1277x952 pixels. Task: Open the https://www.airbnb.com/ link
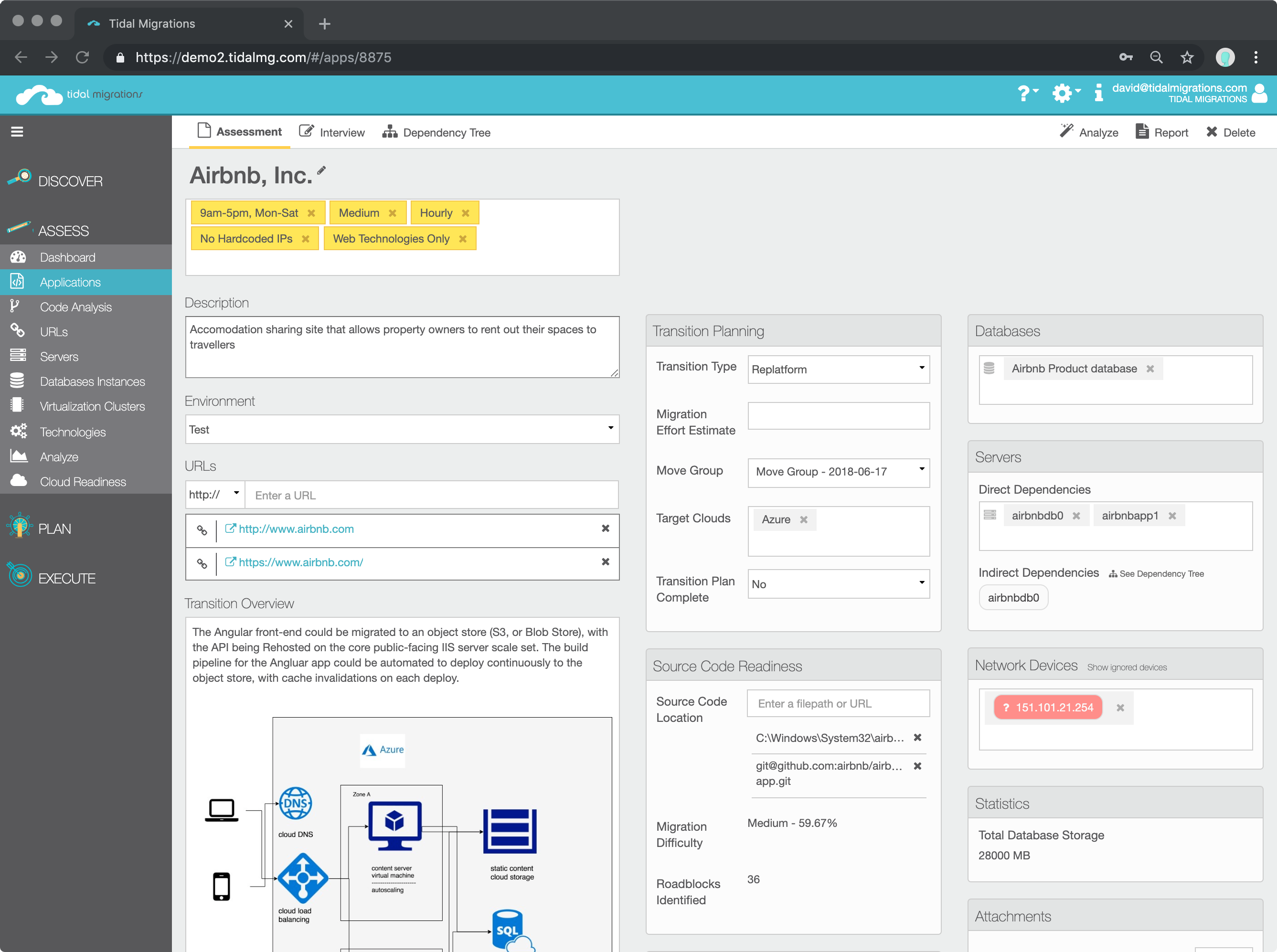click(301, 562)
